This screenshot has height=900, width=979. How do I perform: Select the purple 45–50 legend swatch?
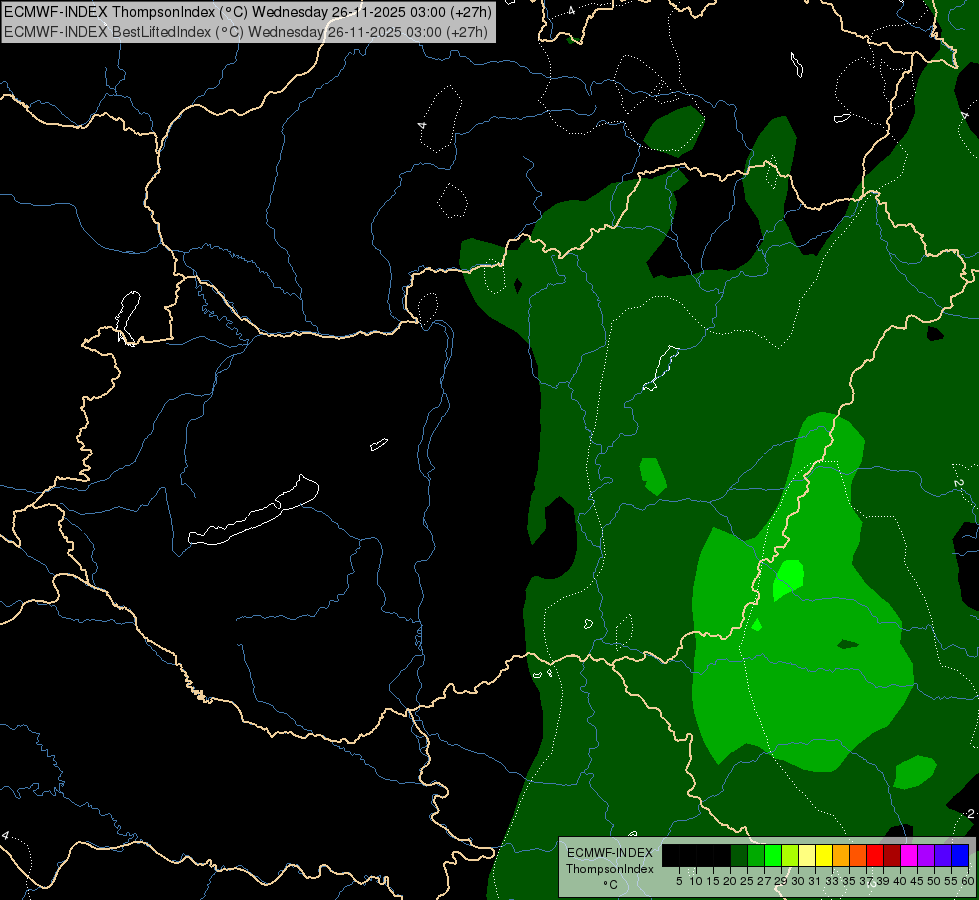[x=926, y=856]
